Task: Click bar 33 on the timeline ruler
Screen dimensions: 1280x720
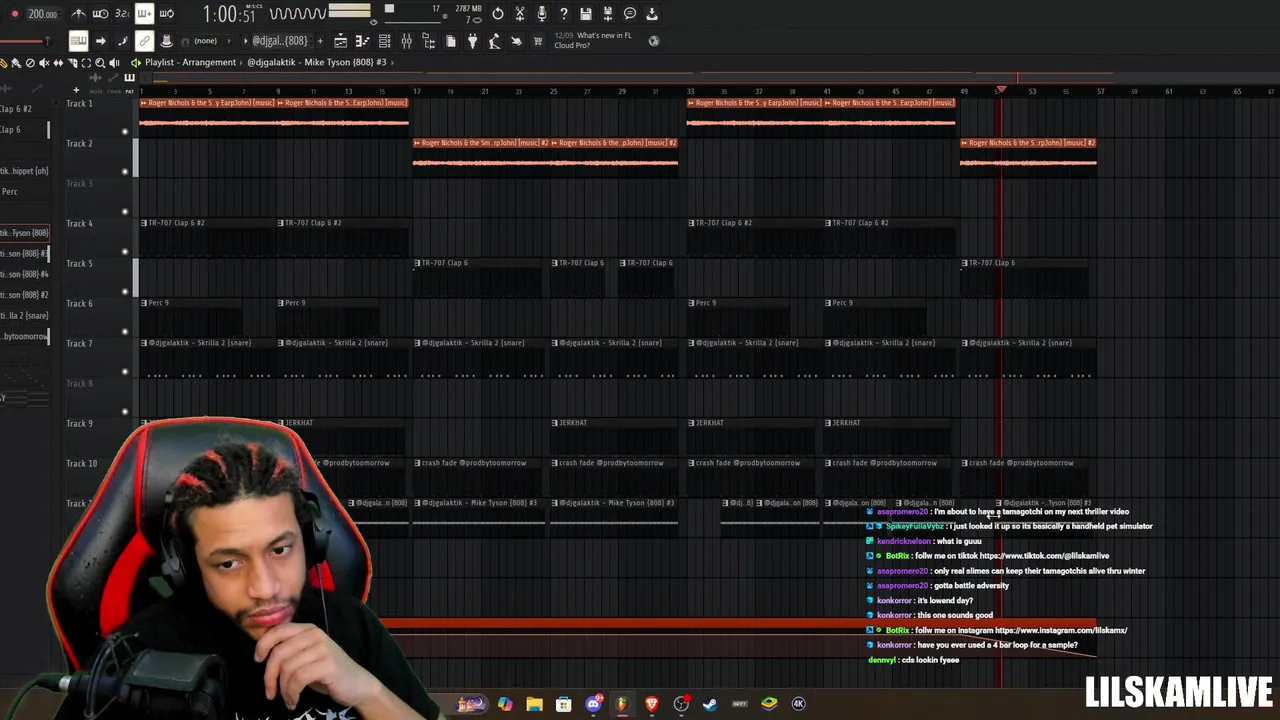Action: pyautogui.click(x=690, y=91)
